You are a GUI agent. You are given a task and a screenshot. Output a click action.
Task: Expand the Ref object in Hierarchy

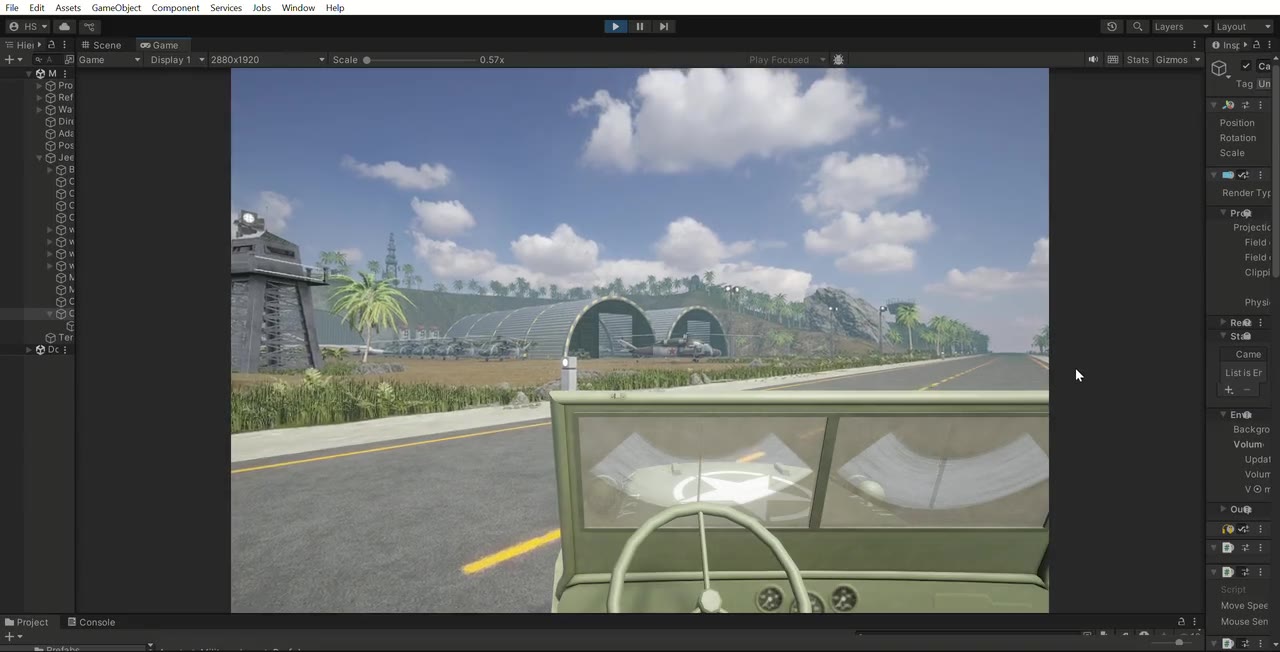click(39, 98)
